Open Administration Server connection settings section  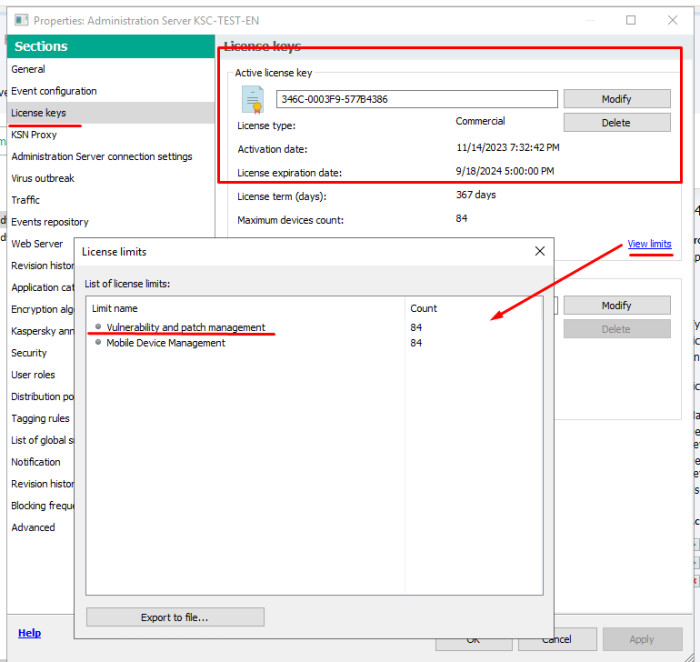tap(102, 157)
